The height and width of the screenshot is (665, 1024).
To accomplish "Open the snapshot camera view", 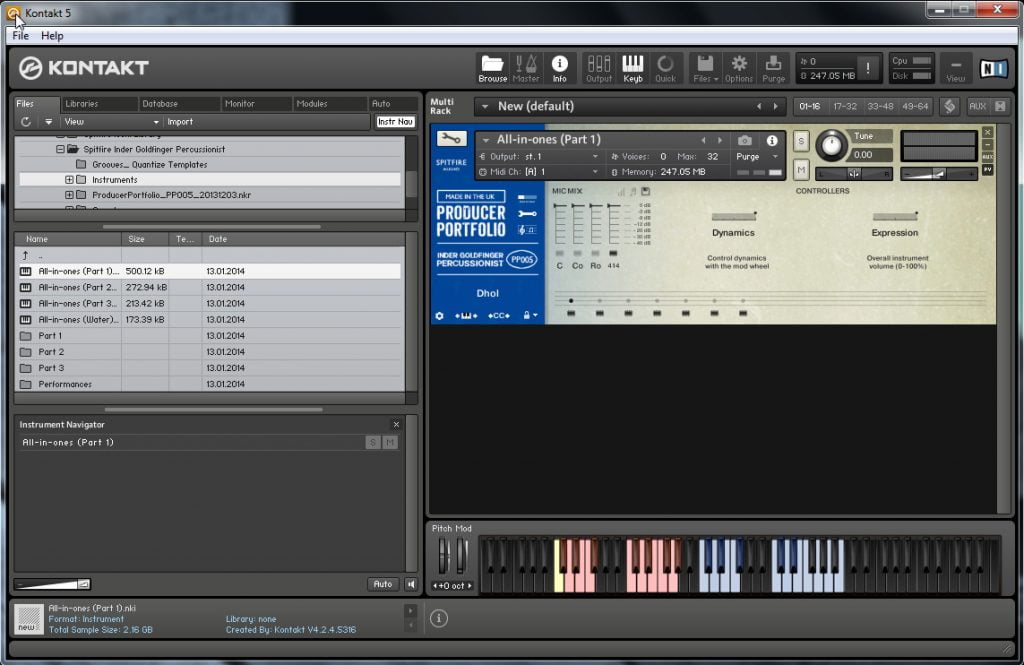I will (744, 140).
